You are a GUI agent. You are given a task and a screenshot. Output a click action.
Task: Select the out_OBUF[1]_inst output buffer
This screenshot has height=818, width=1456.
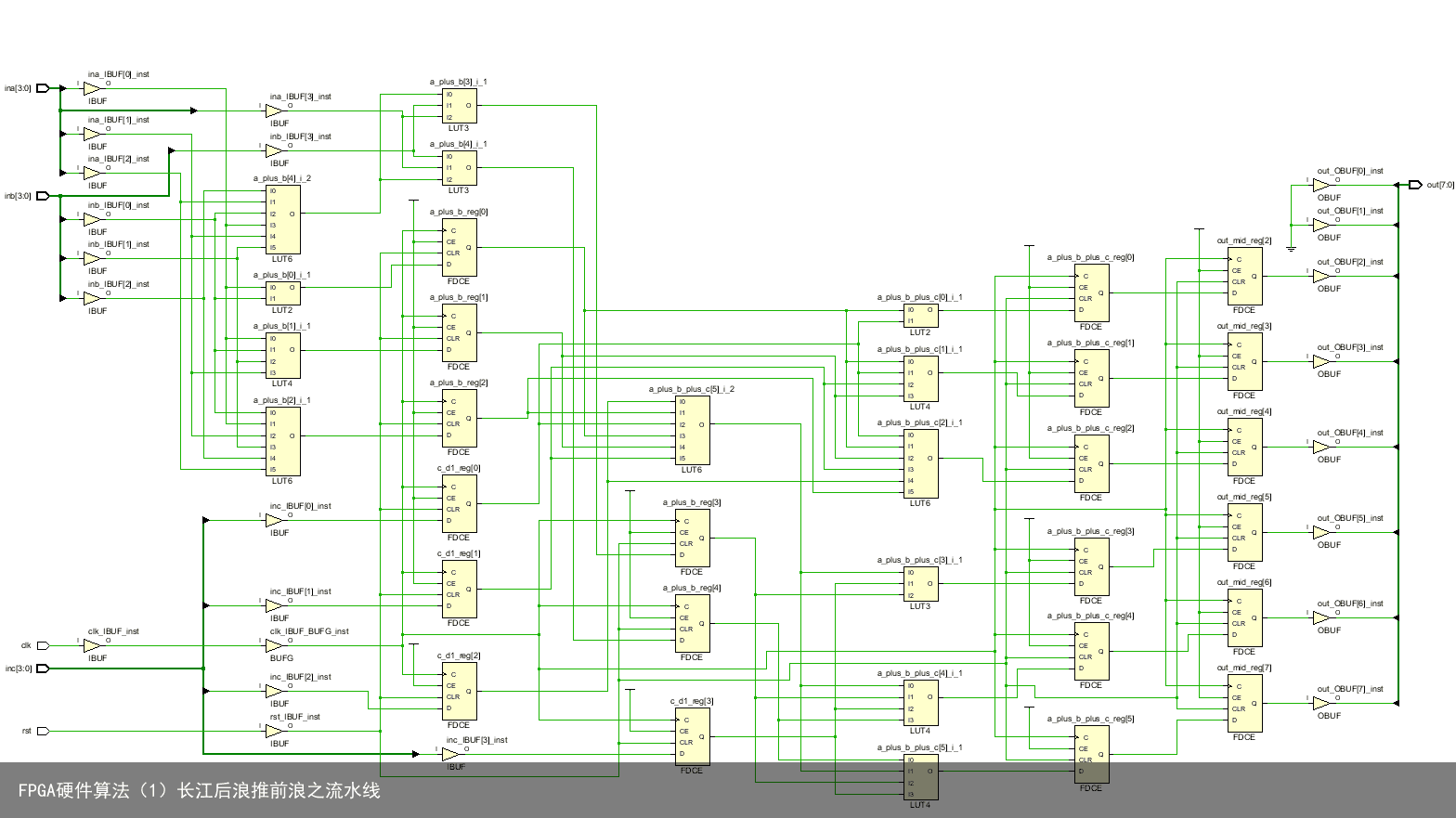(1321, 225)
